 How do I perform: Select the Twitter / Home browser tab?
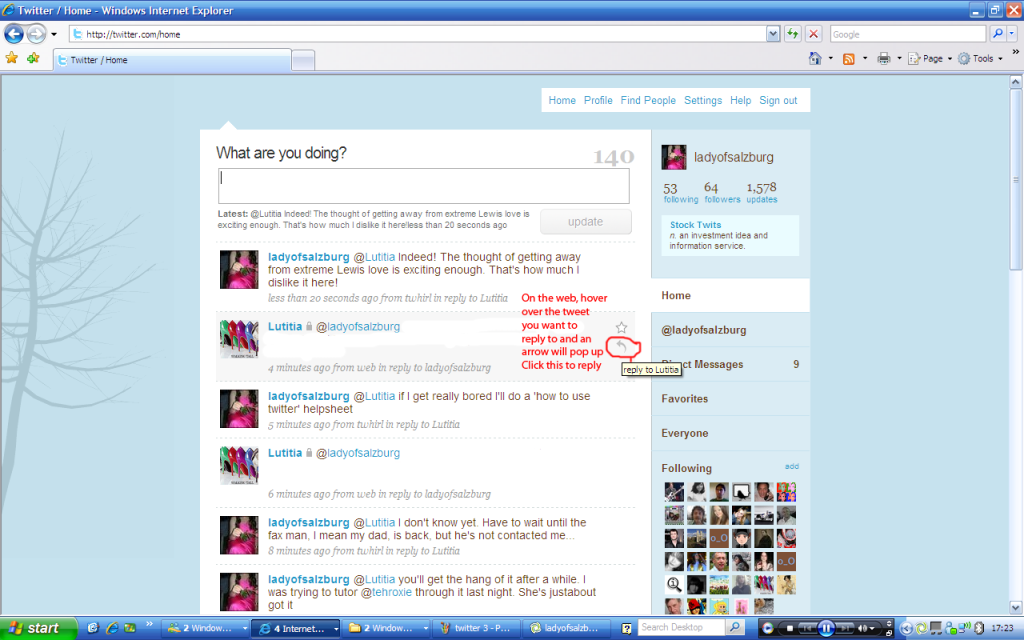tap(172, 60)
